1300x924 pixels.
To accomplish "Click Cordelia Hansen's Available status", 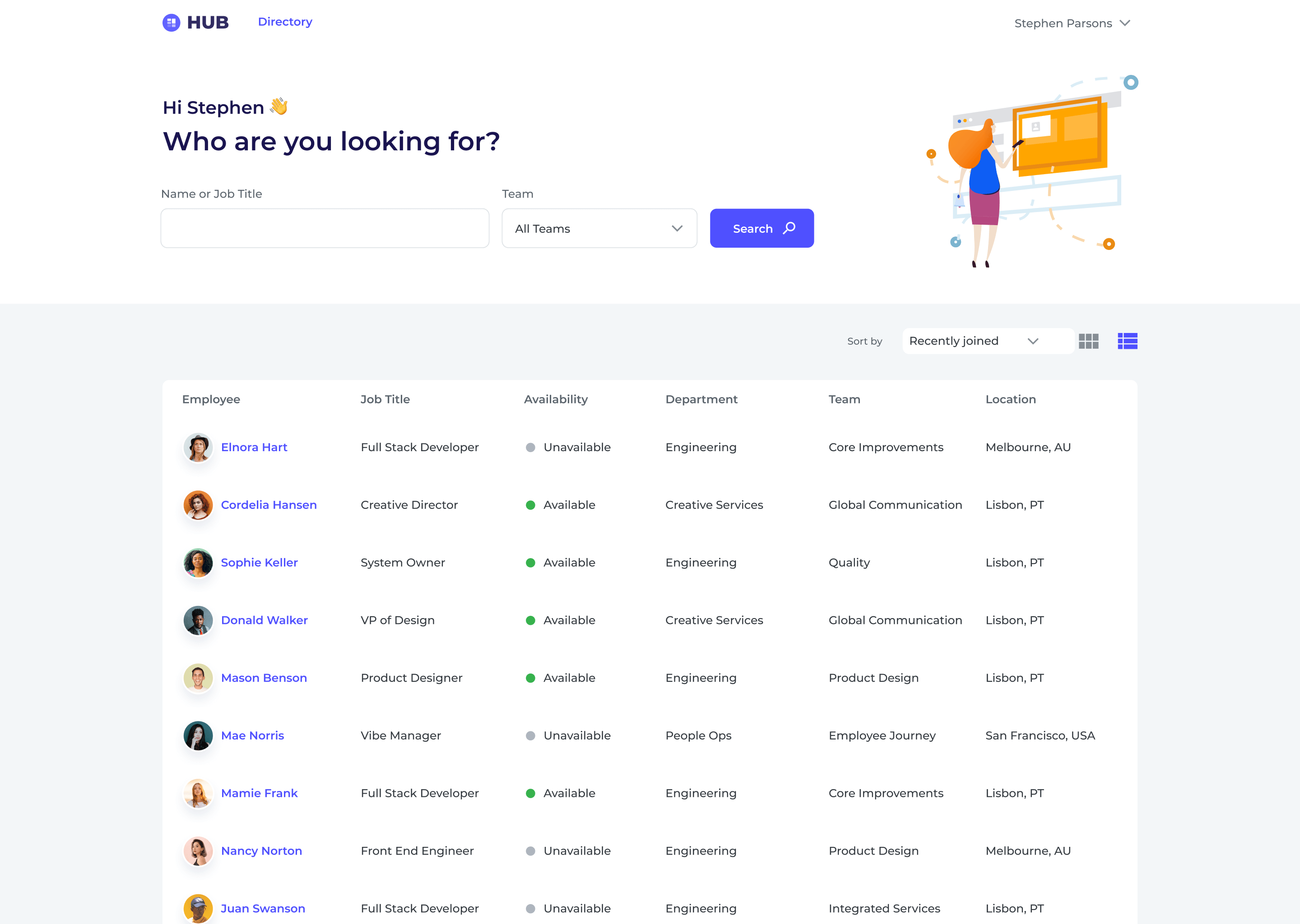I will click(561, 505).
